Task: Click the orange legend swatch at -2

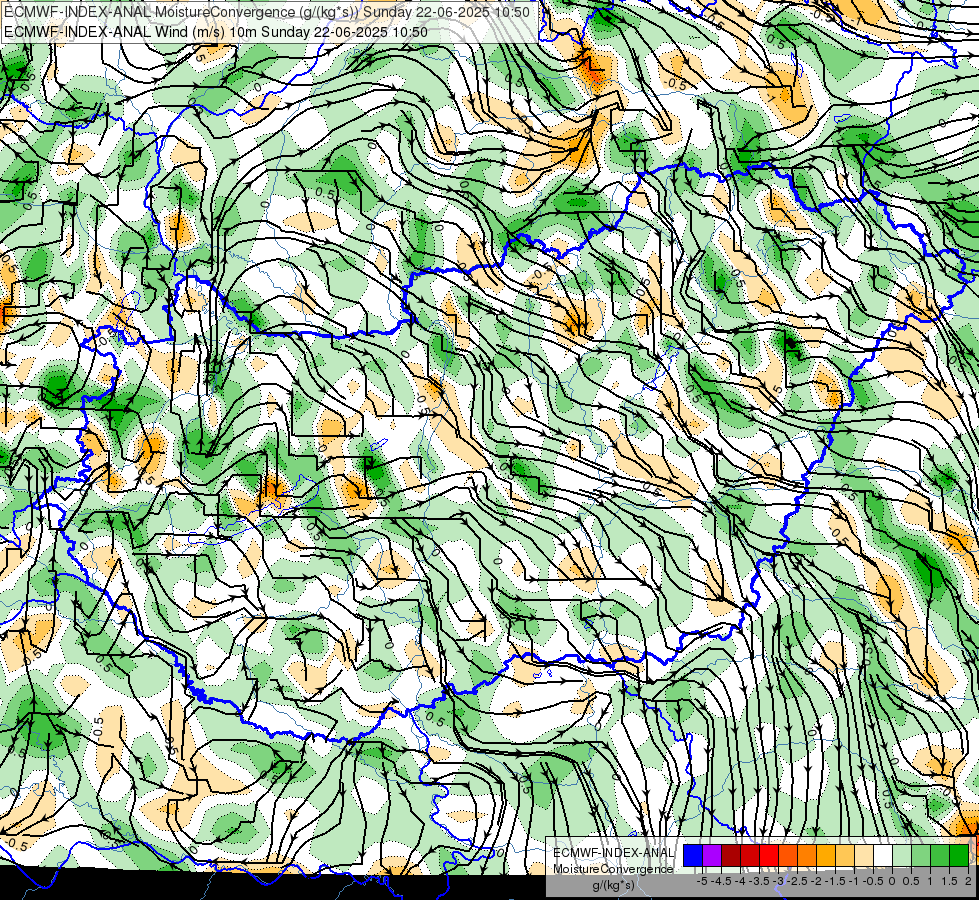Action: 807,855
